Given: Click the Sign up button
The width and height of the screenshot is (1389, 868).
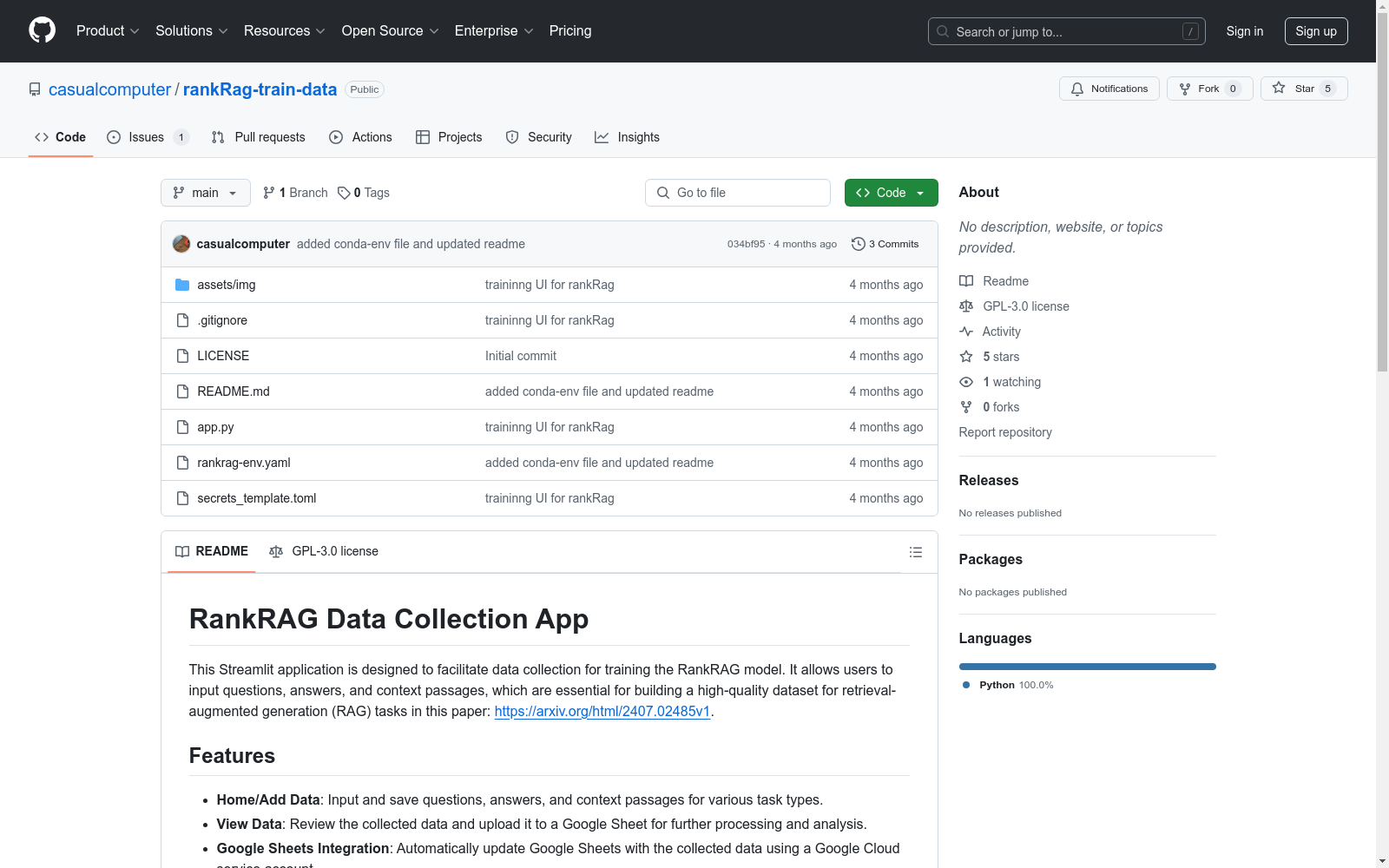Looking at the screenshot, I should coord(1316,31).
